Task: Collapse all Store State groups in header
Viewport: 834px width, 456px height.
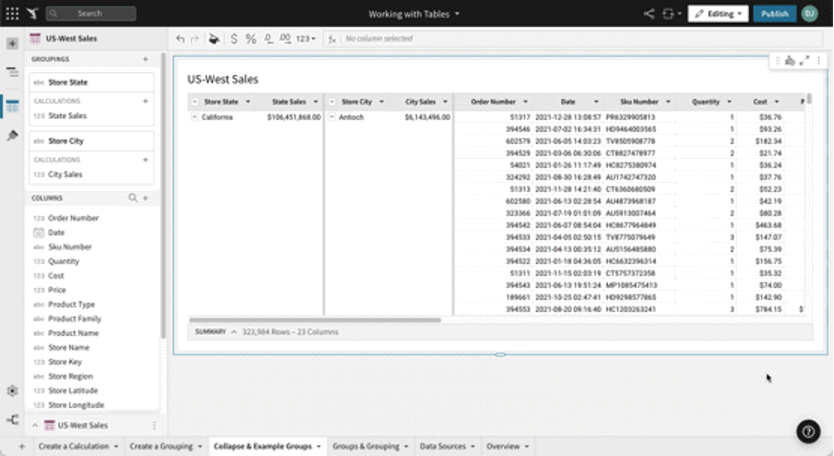Action: tap(194, 101)
